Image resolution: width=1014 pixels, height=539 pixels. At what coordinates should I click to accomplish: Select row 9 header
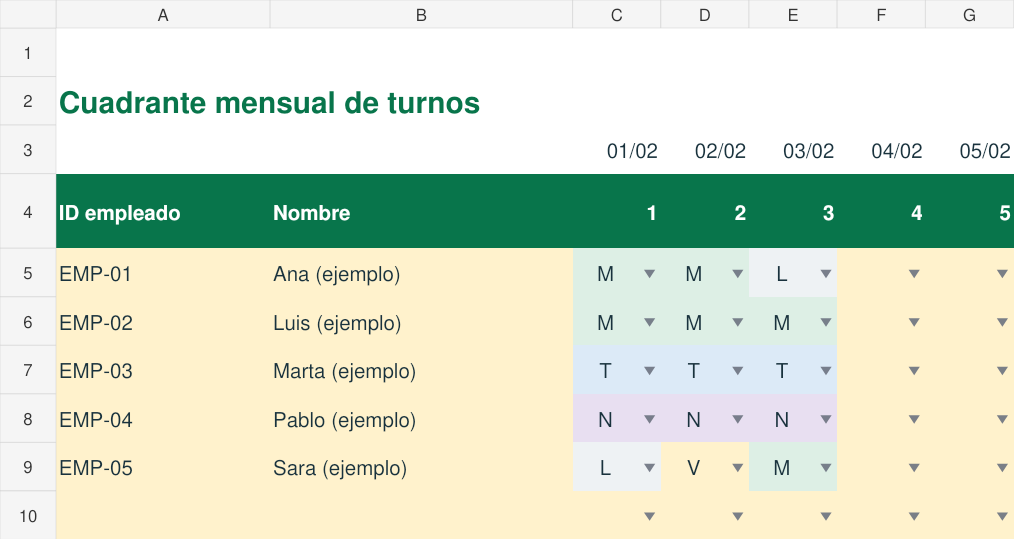(28, 467)
